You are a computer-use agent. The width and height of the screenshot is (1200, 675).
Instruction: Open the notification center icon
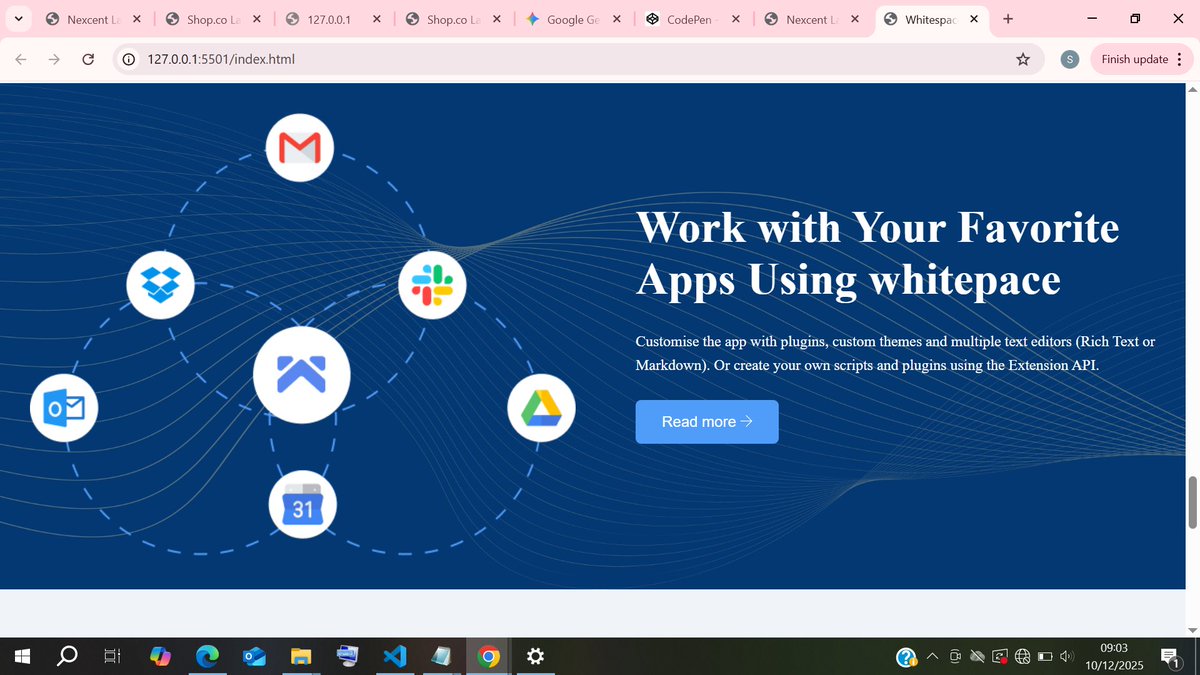[x=1170, y=657]
